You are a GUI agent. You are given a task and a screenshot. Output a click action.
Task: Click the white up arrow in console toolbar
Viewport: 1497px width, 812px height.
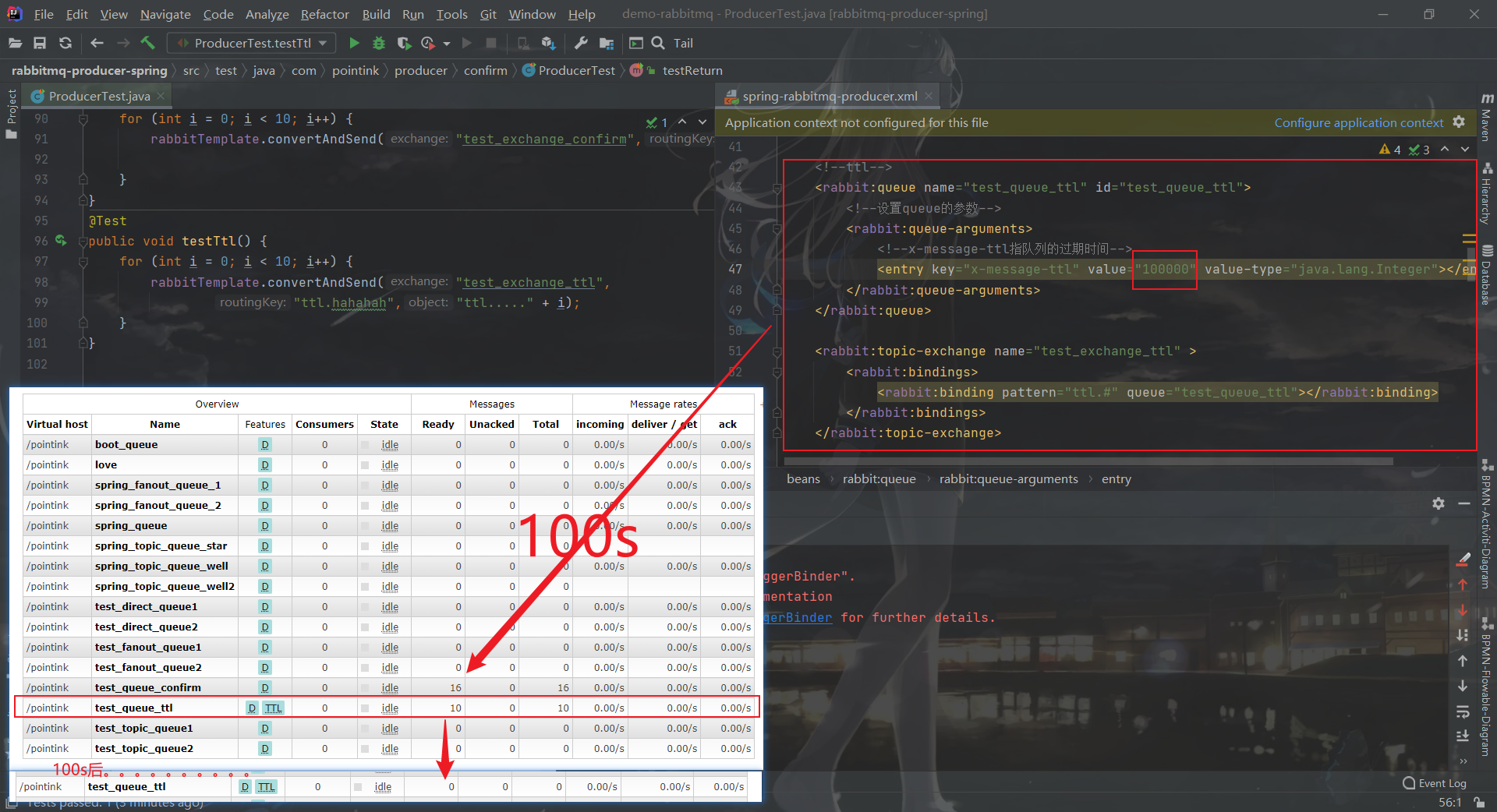pos(1463,661)
